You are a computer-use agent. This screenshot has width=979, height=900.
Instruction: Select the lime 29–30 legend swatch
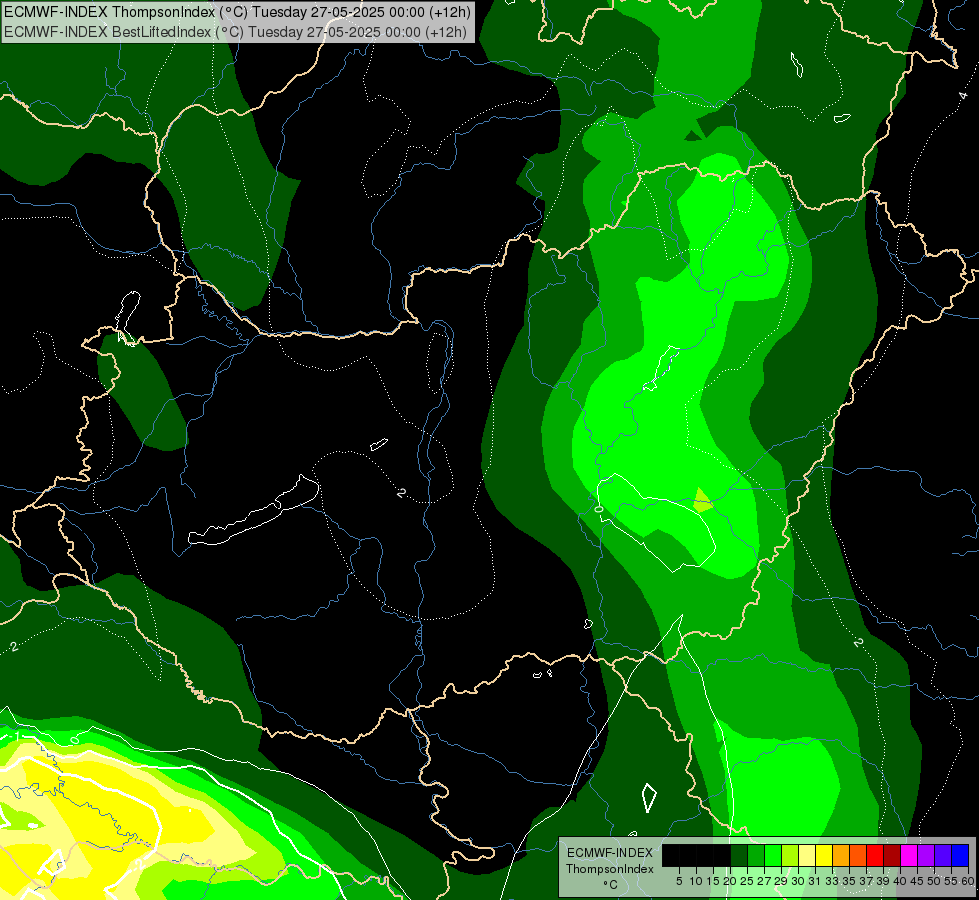click(x=790, y=855)
